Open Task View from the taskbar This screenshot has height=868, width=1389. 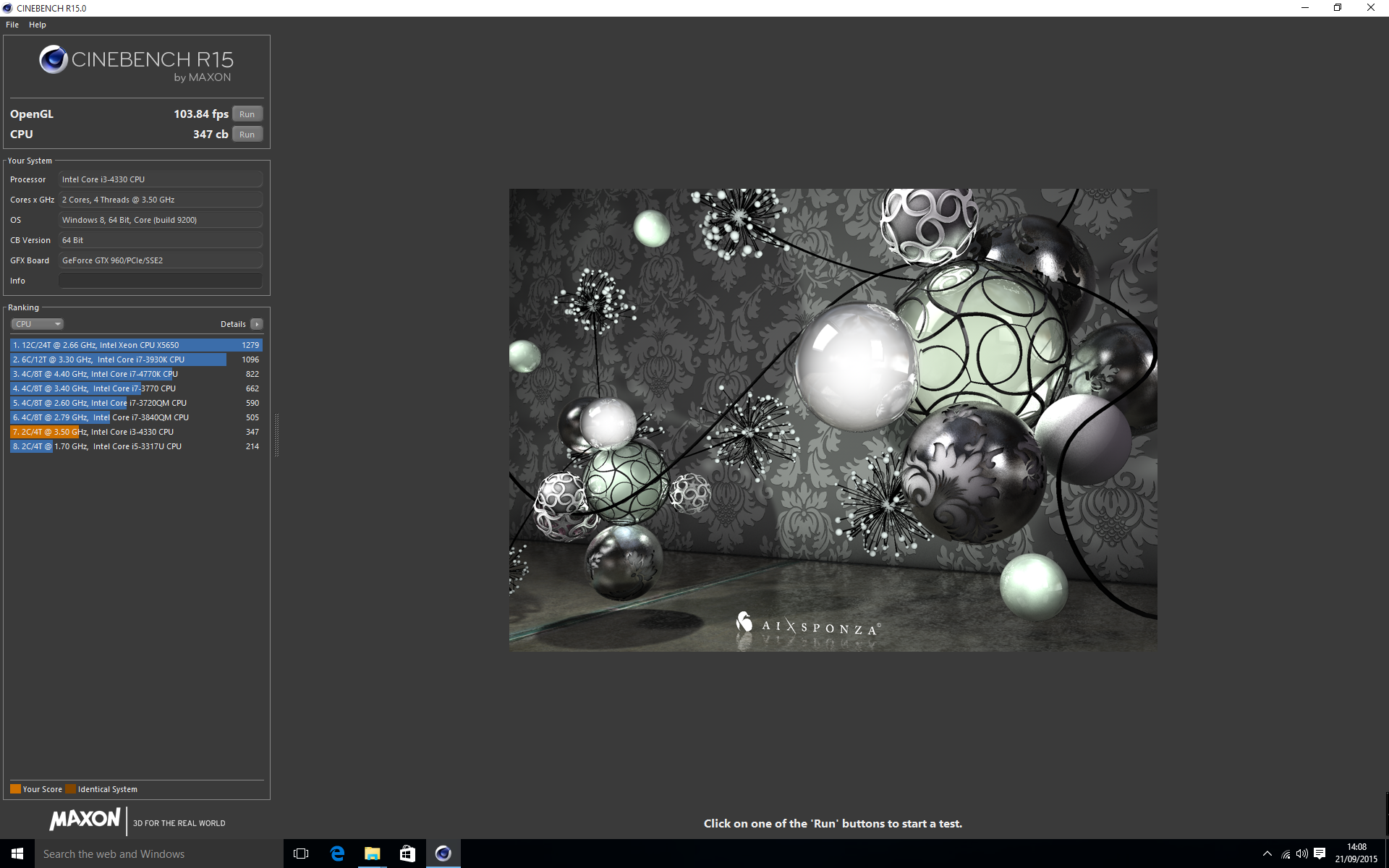[x=301, y=854]
